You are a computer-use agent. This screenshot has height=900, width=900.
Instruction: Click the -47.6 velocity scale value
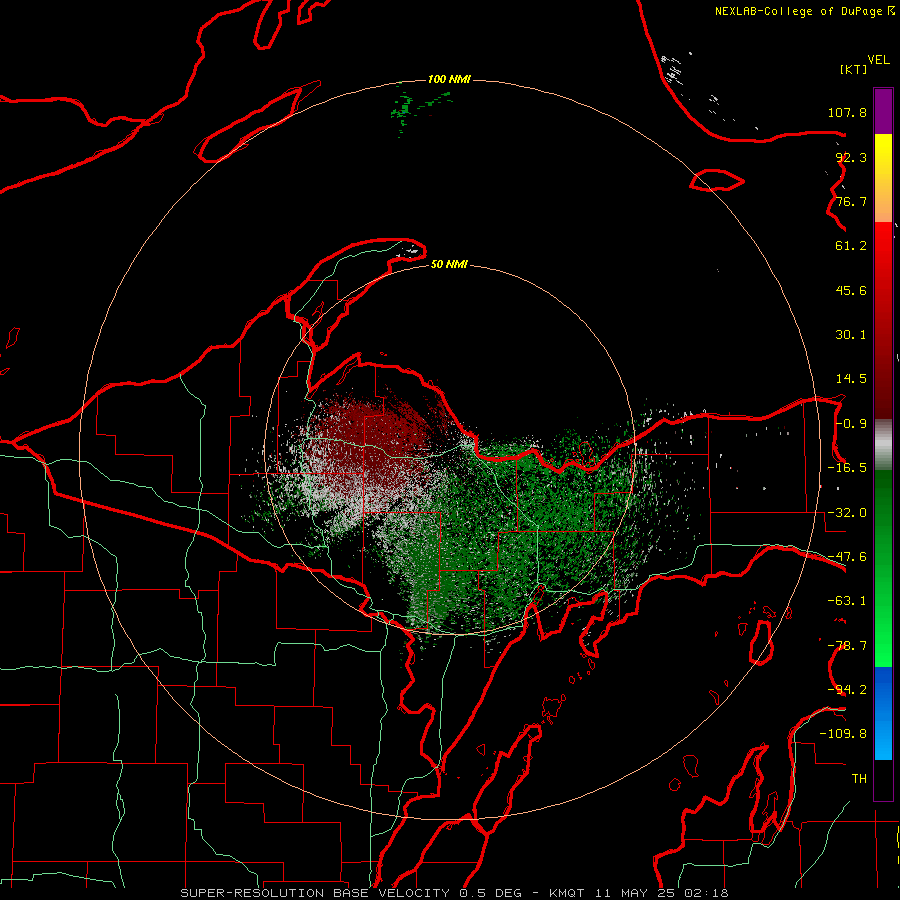(x=847, y=557)
